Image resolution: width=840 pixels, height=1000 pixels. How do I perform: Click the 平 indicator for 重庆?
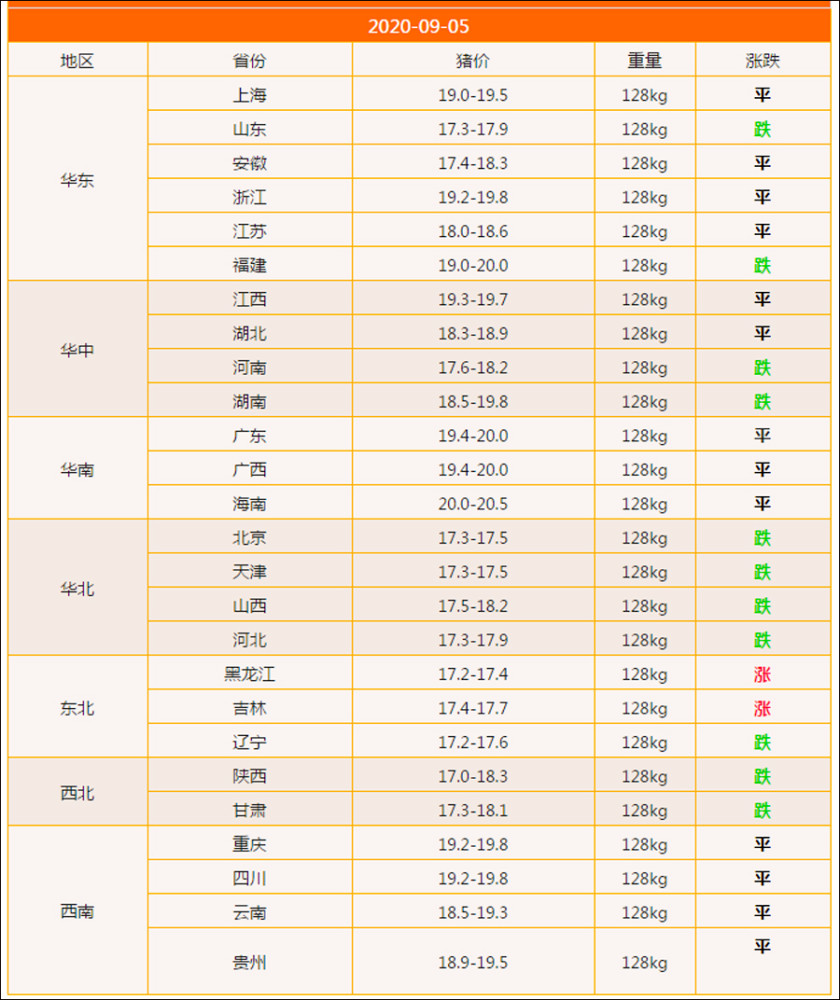pos(762,844)
